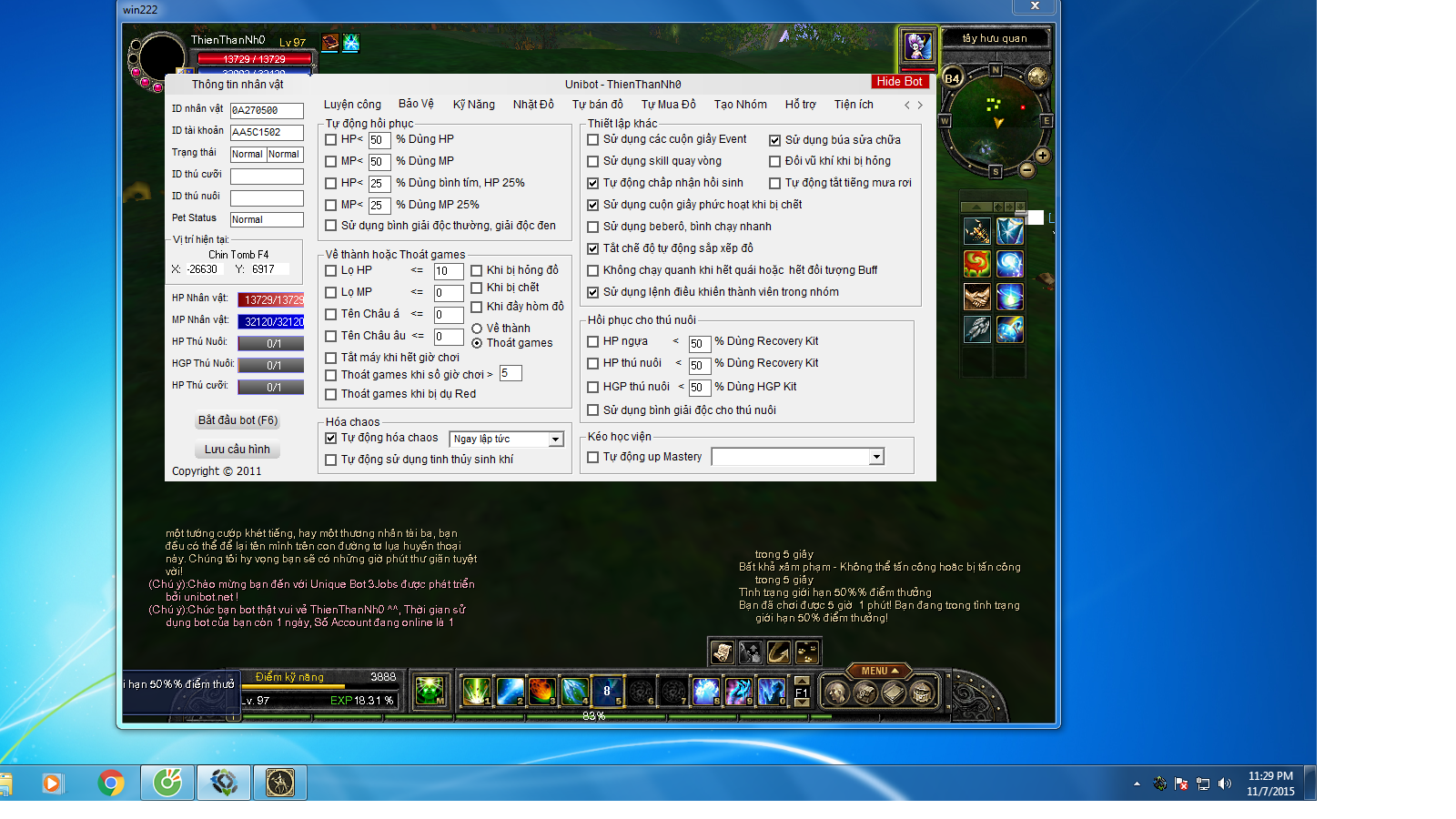Click the hook icon above the hotbar

(x=778, y=652)
